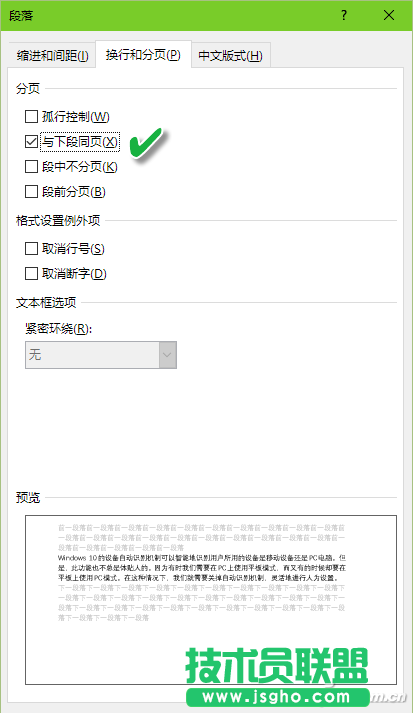
Task: Switch to the 缩进和间距(I) tab
Action: point(52,55)
